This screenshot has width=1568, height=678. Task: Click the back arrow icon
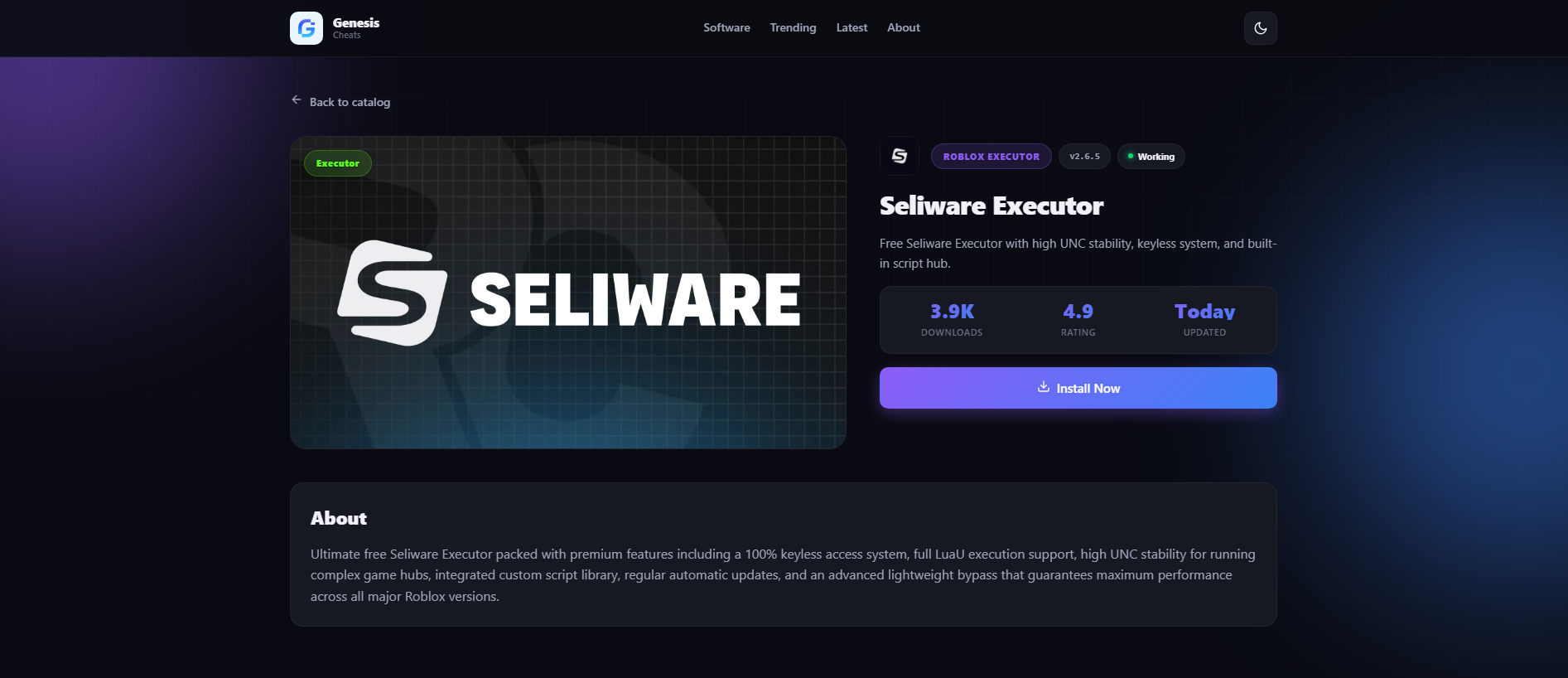pos(297,100)
